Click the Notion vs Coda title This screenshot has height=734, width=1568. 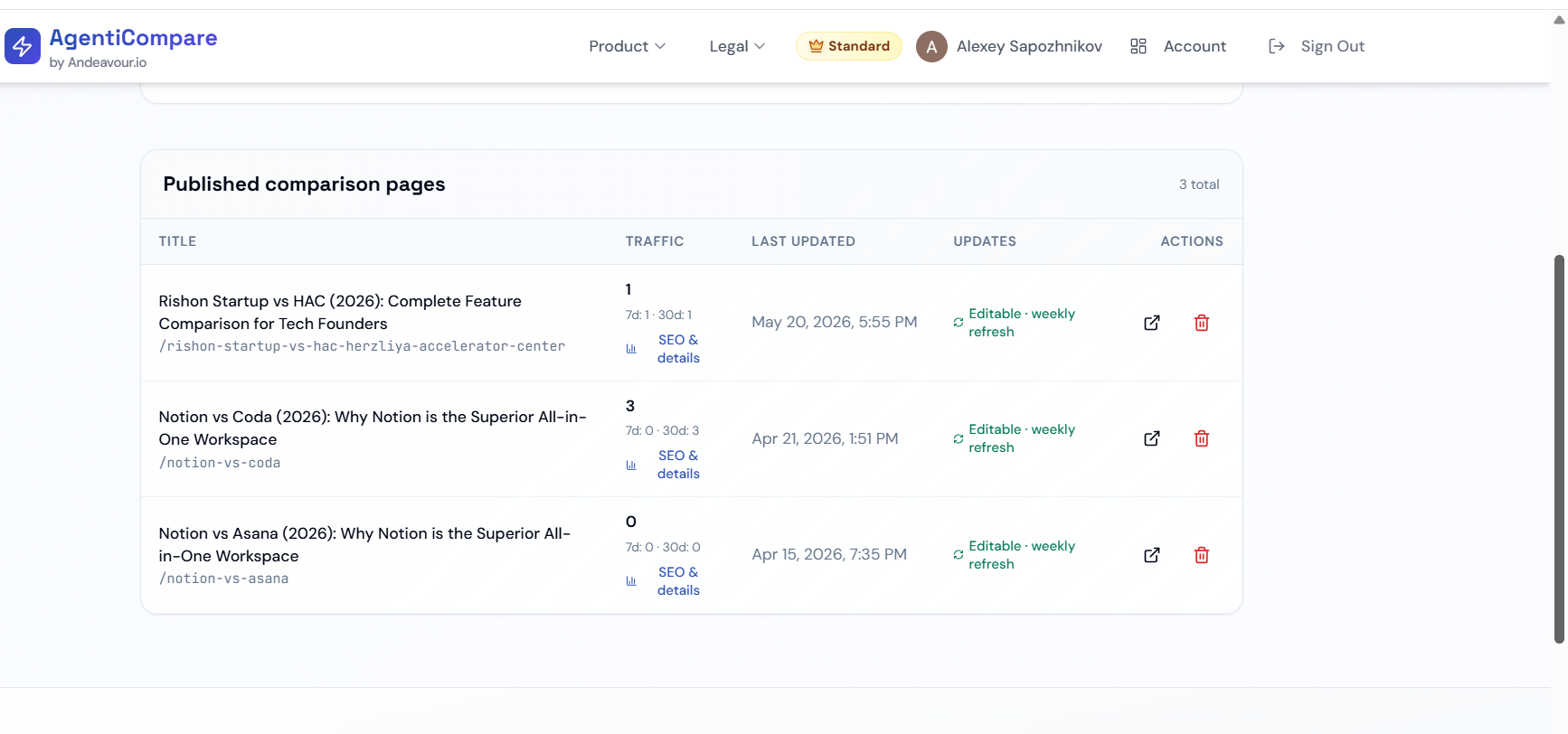pos(373,428)
